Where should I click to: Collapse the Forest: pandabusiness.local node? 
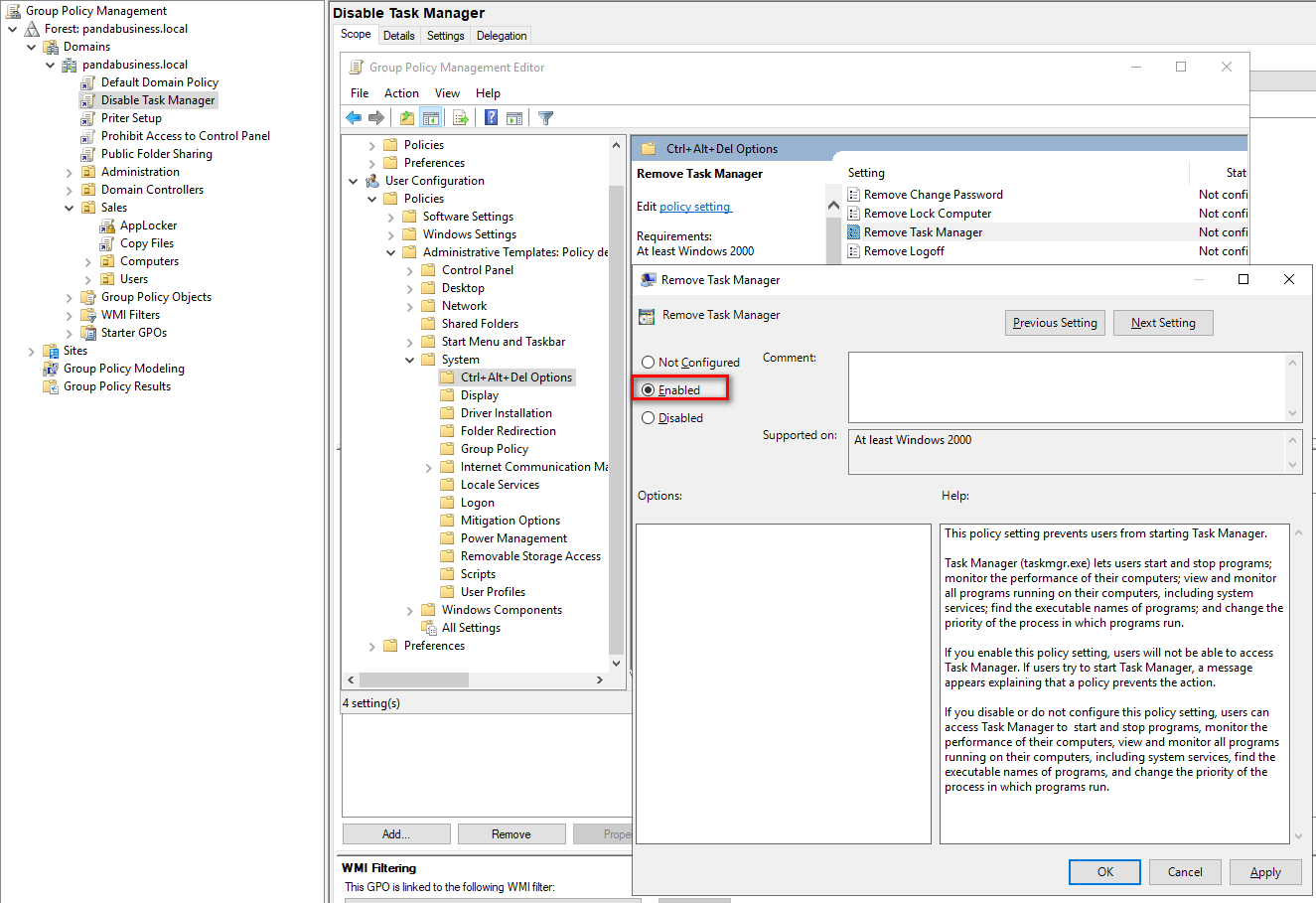tap(13, 29)
